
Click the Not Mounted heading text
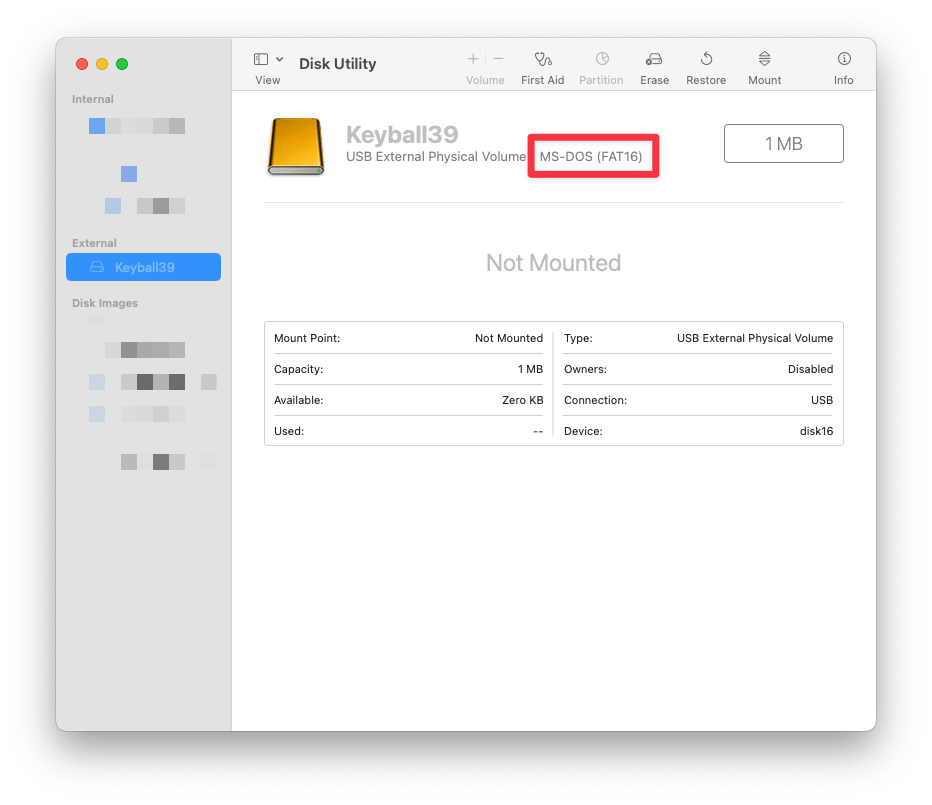click(553, 263)
